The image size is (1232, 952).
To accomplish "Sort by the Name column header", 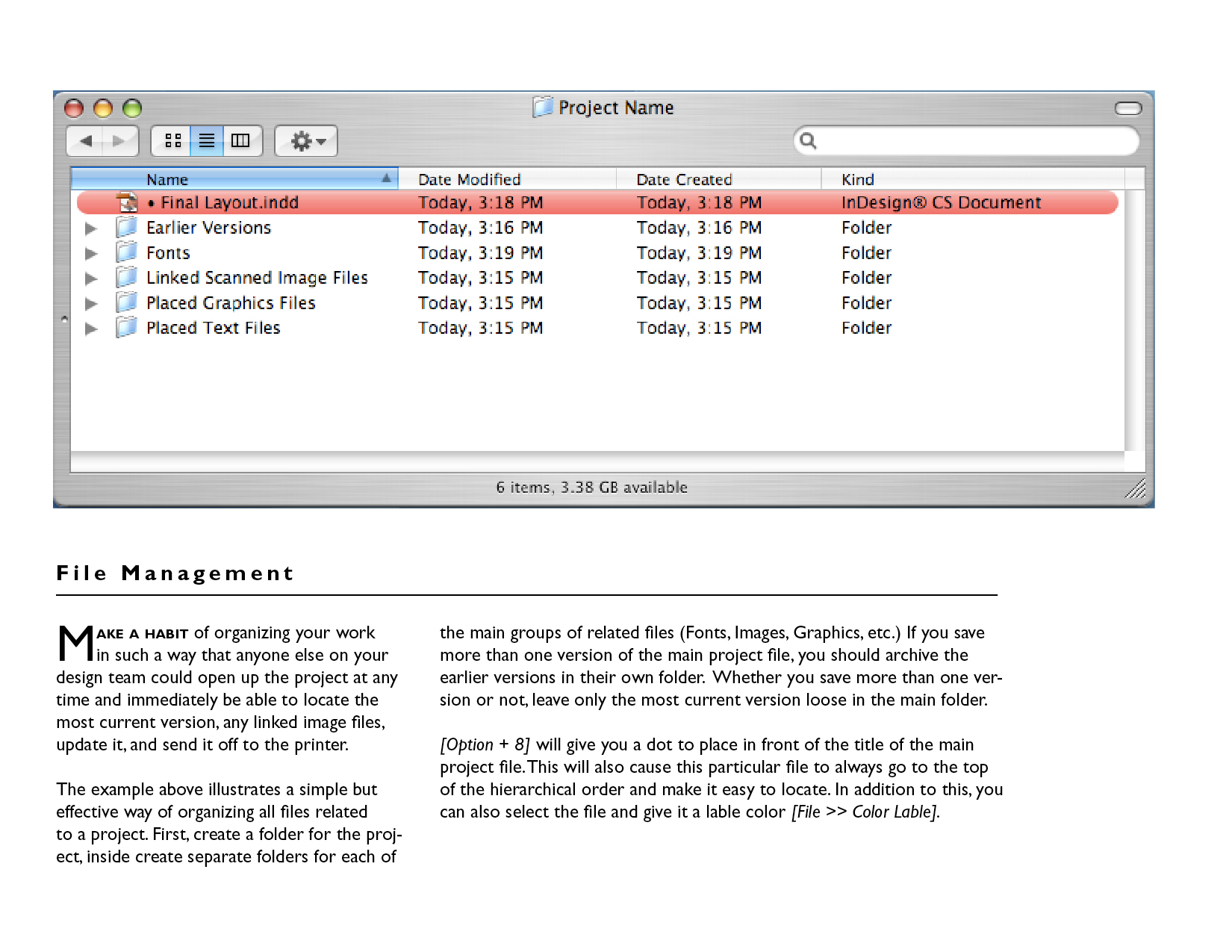I will (234, 179).
